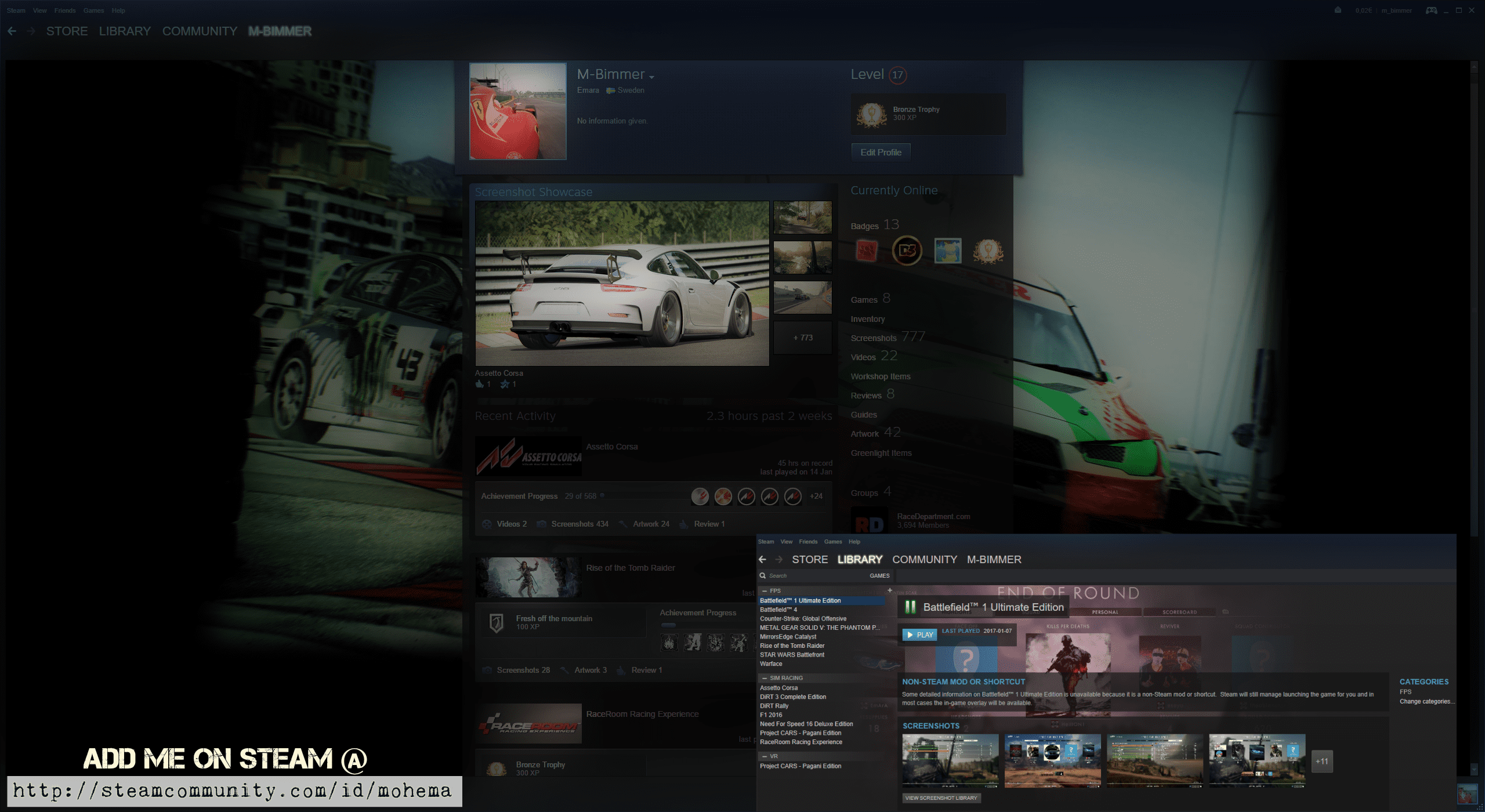Click the Level 17 circle badge
Screen dimensions: 1485x812
[897, 75]
